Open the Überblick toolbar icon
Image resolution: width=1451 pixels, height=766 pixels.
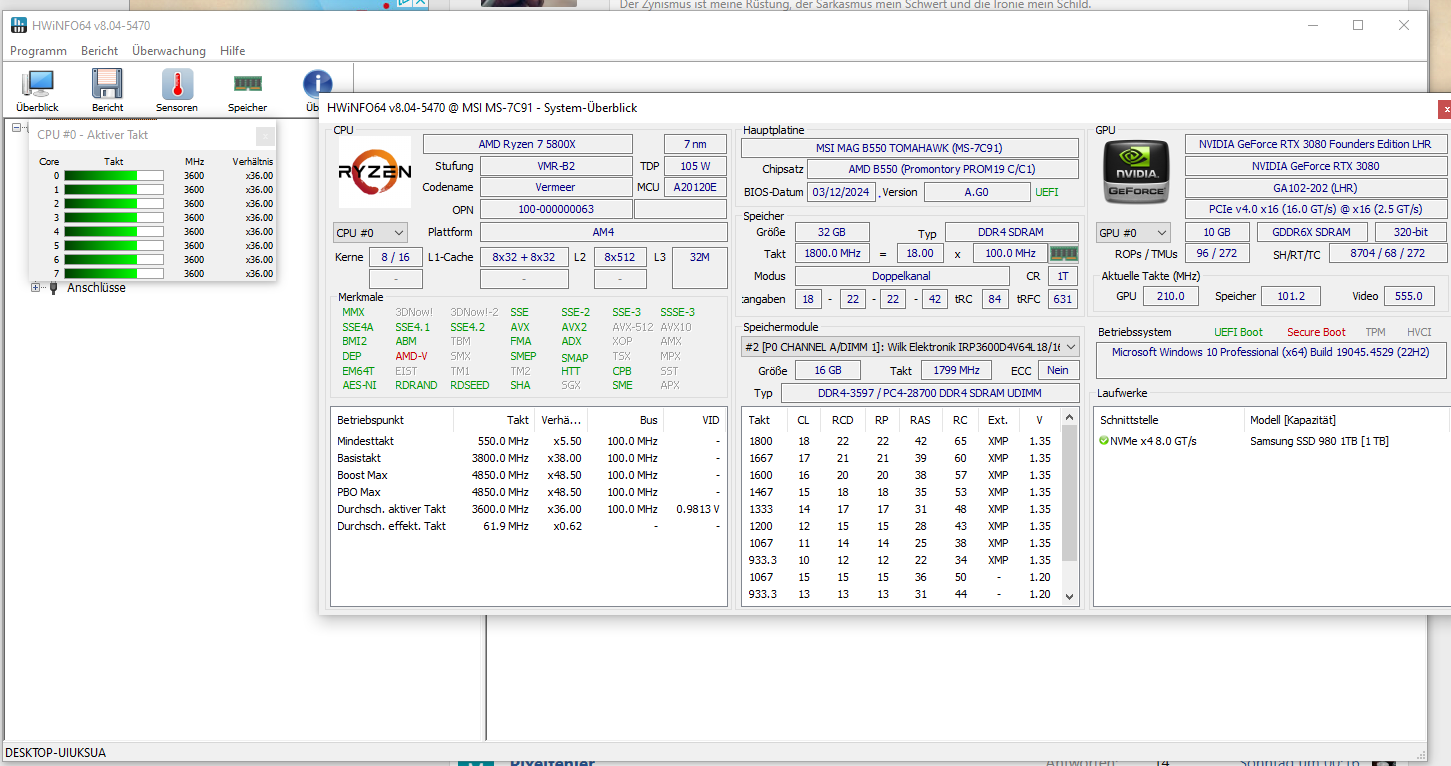coord(37,91)
